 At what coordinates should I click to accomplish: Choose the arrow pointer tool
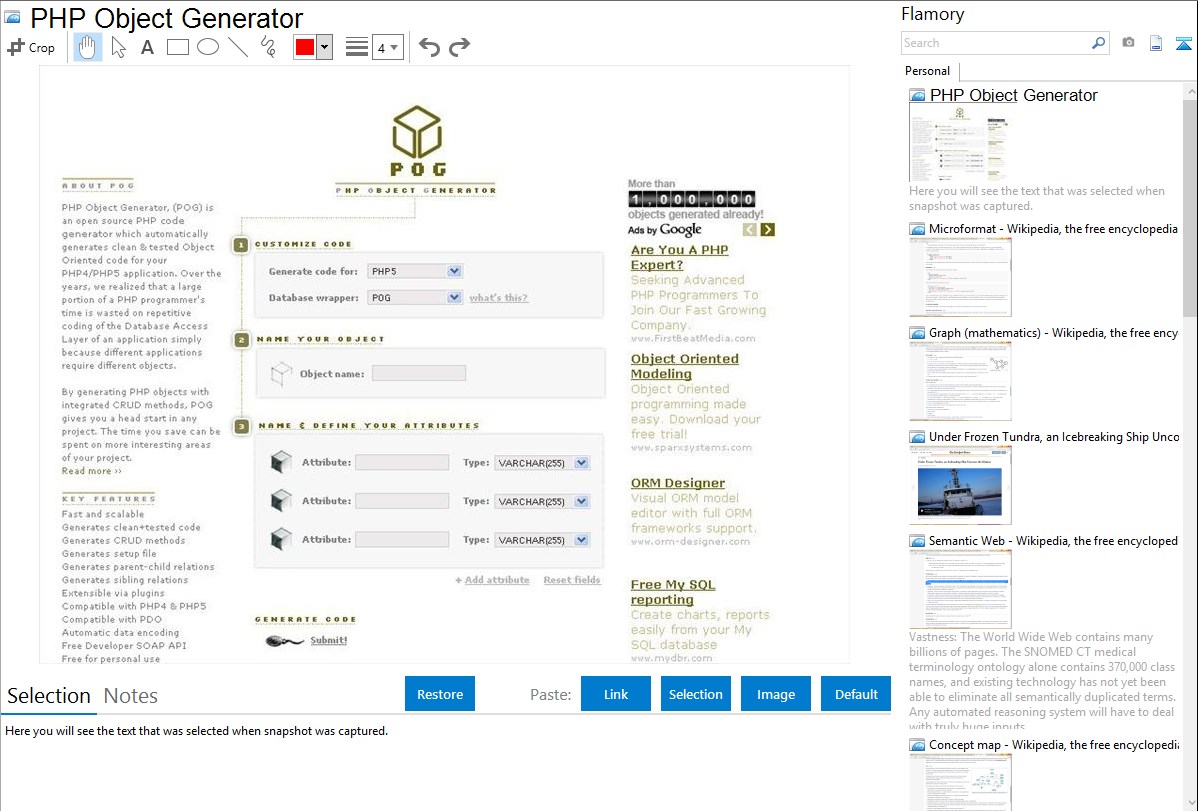[118, 47]
